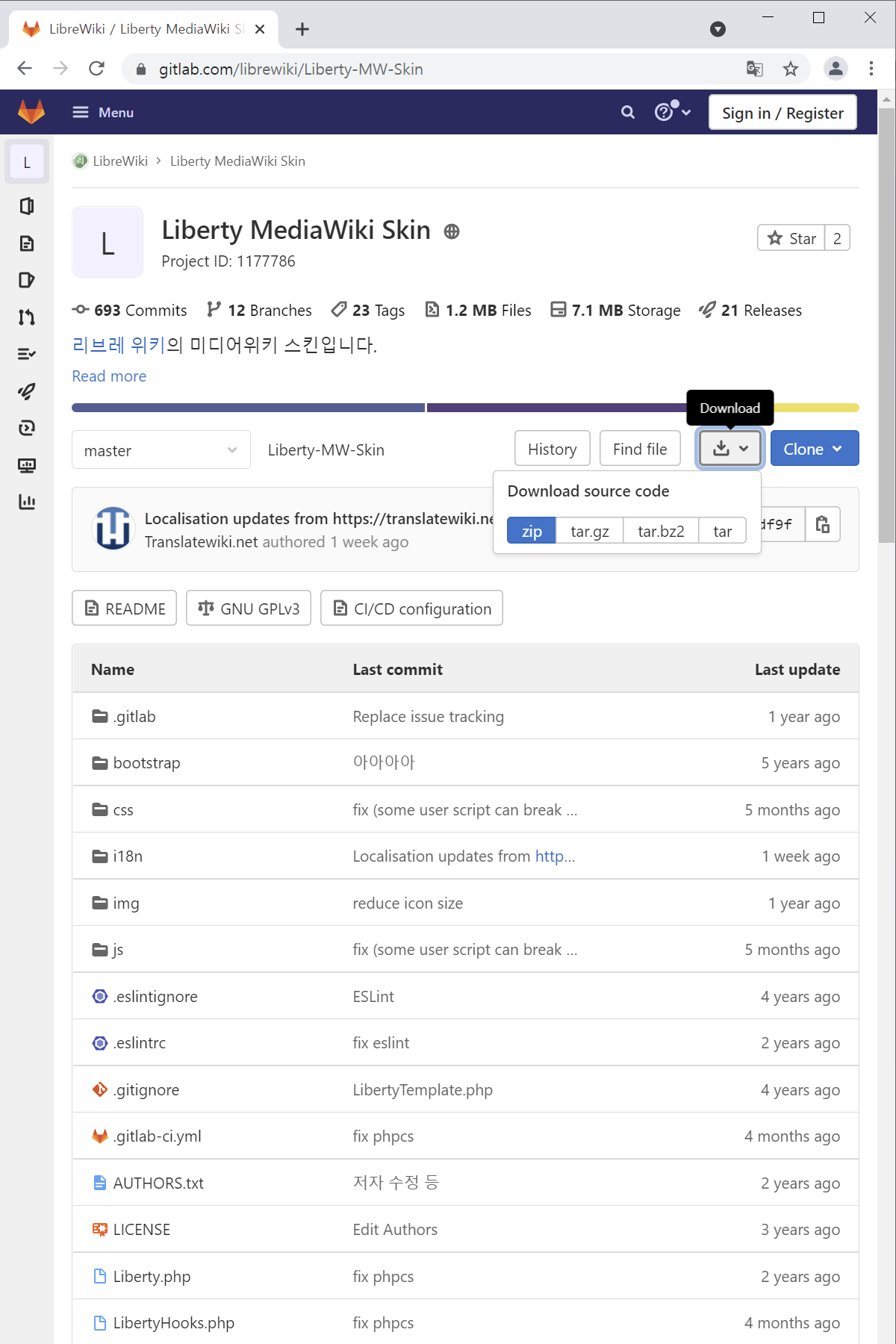Open the Help dropdown in navbar

(673, 112)
